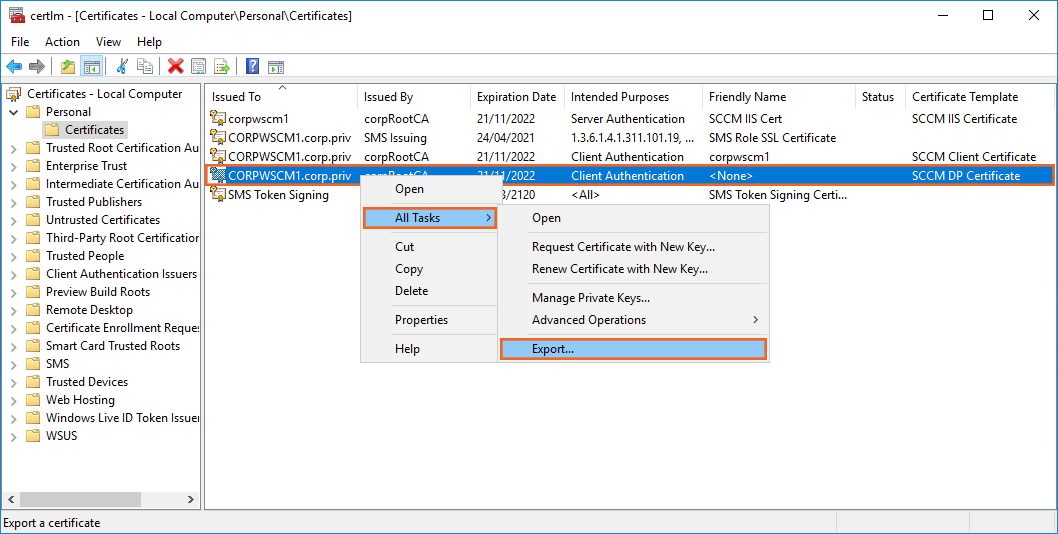
Task: Expand the WSUS store node
Action: pyautogui.click(x=15, y=436)
